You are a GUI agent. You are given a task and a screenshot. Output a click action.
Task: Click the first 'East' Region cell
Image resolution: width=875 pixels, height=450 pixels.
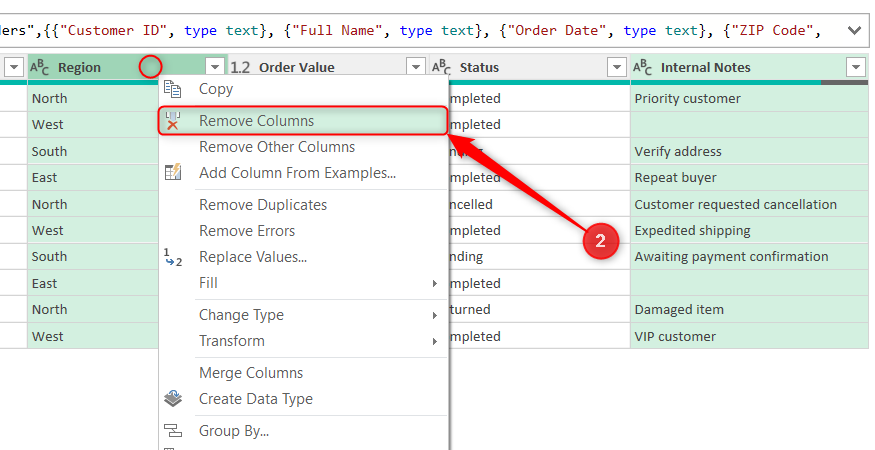pos(93,178)
